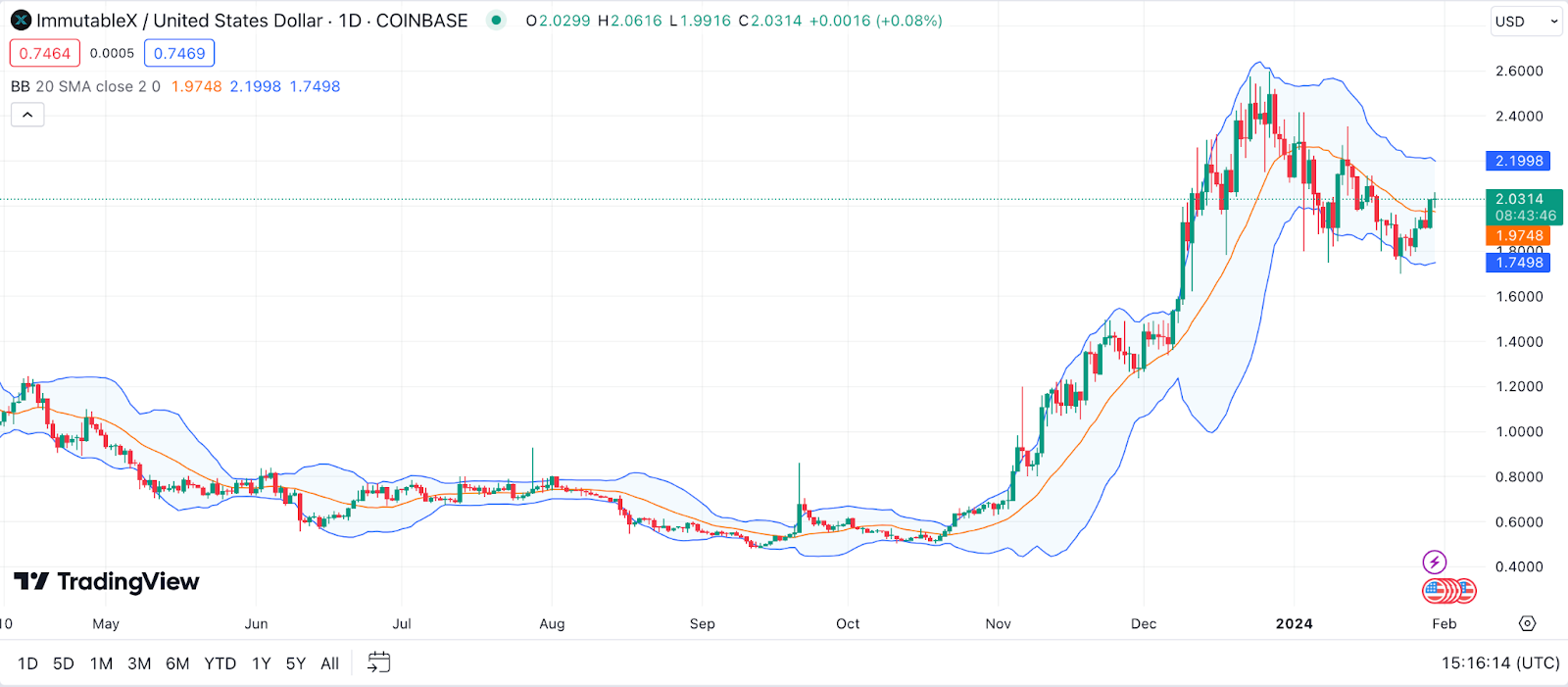The width and height of the screenshot is (1568, 687).
Task: Click the ImmutableX symbol logo icon
Action: tap(21, 21)
